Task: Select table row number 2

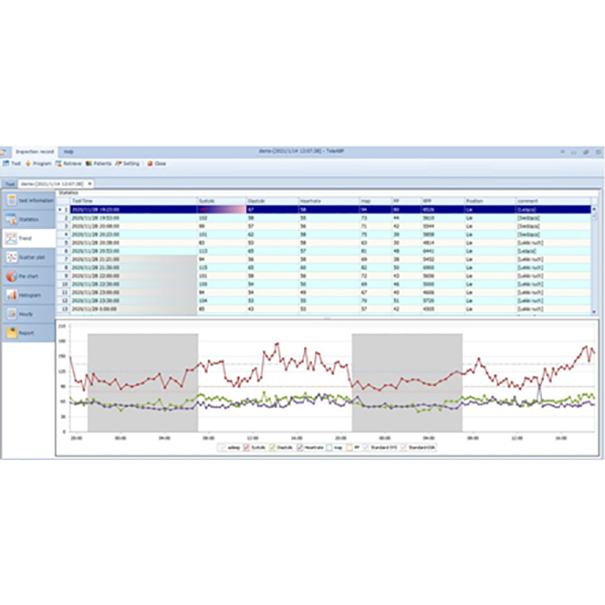Action: point(324,218)
